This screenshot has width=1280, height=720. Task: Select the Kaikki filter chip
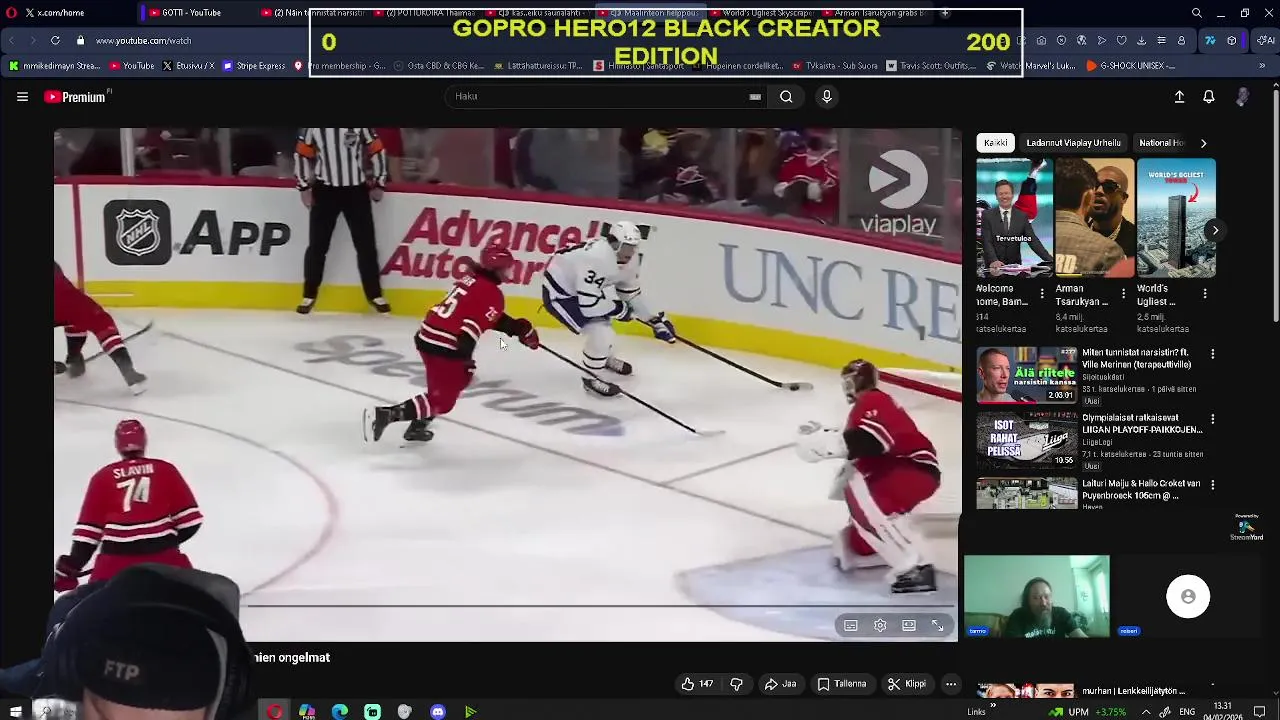(x=995, y=143)
